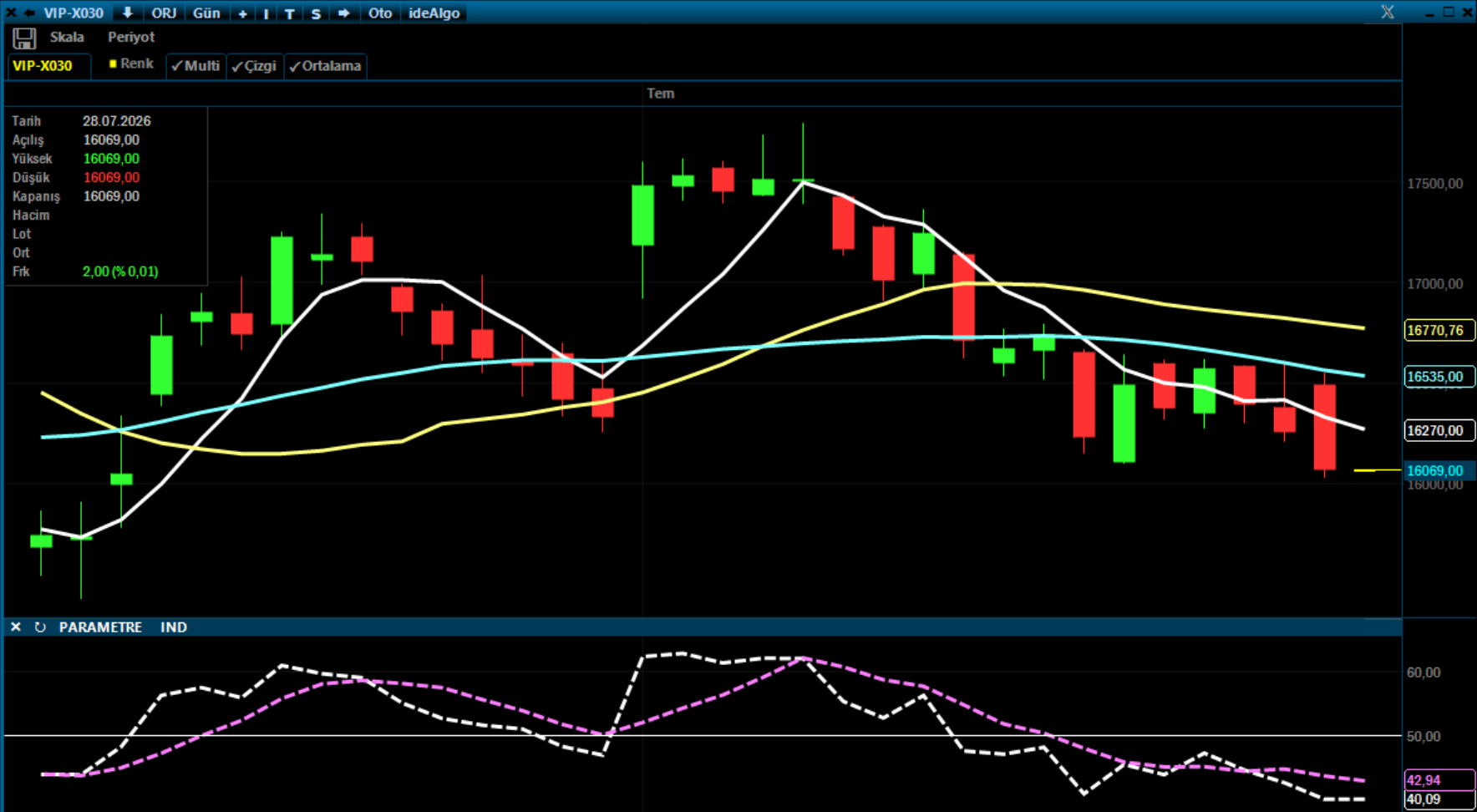Click the 60,00 indicator axis label
This screenshot has height=812, width=1477.
point(1424,672)
